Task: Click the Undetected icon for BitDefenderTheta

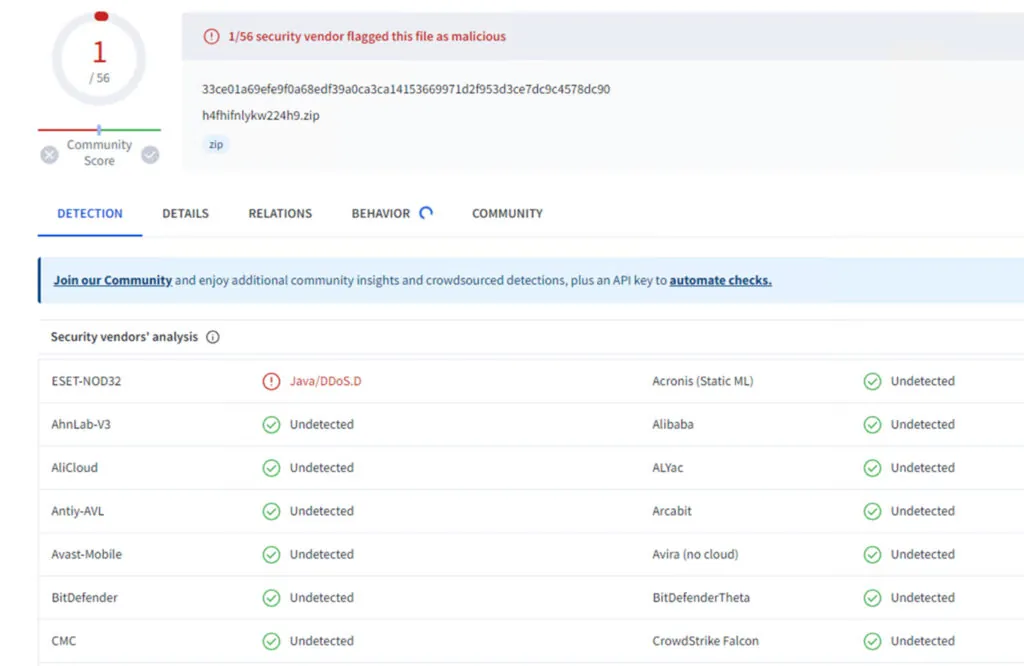Action: [871, 597]
